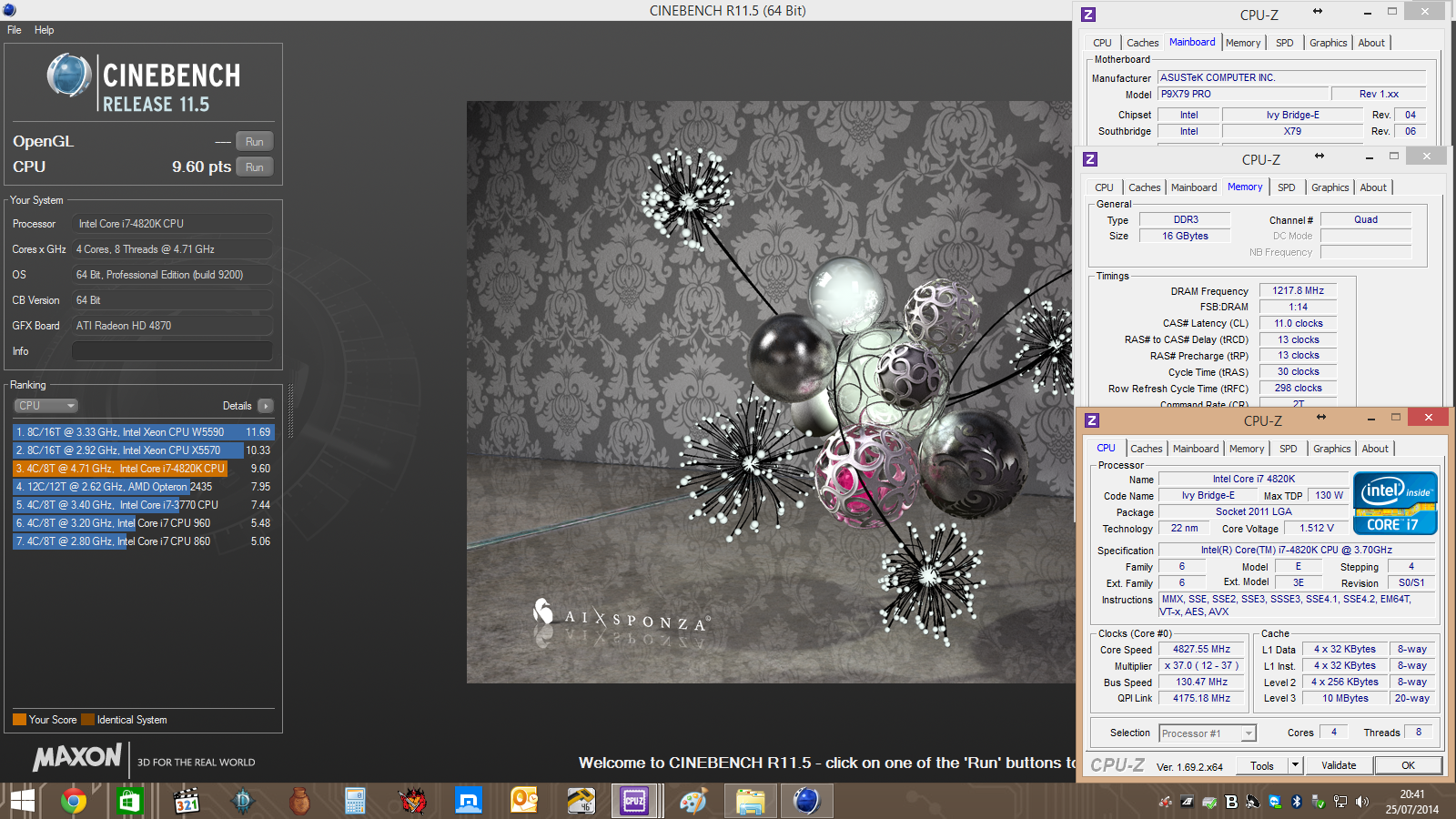Viewport: 1456px width, 819px height.
Task: Open the Outlook taskbar icon
Action: point(525,801)
